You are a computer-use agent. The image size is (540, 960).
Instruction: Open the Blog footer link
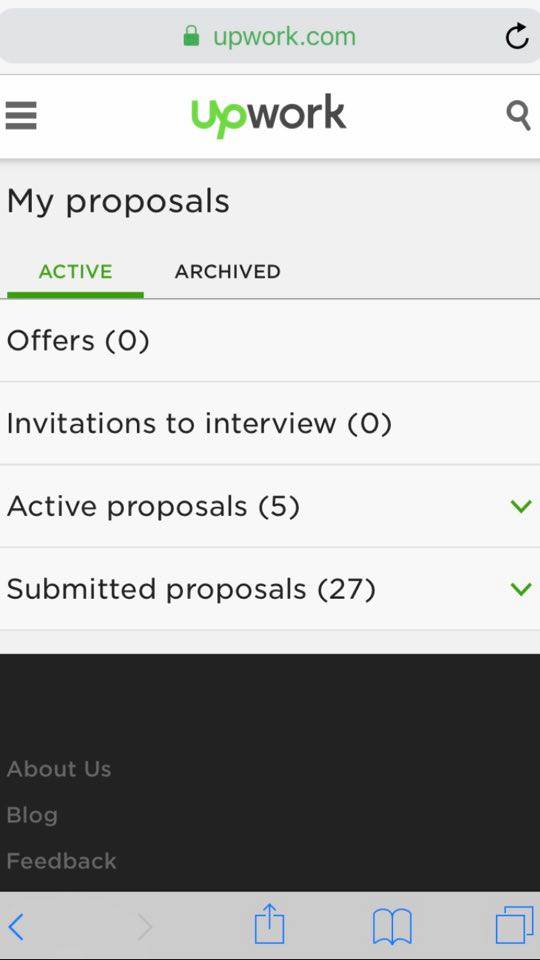tap(32, 815)
